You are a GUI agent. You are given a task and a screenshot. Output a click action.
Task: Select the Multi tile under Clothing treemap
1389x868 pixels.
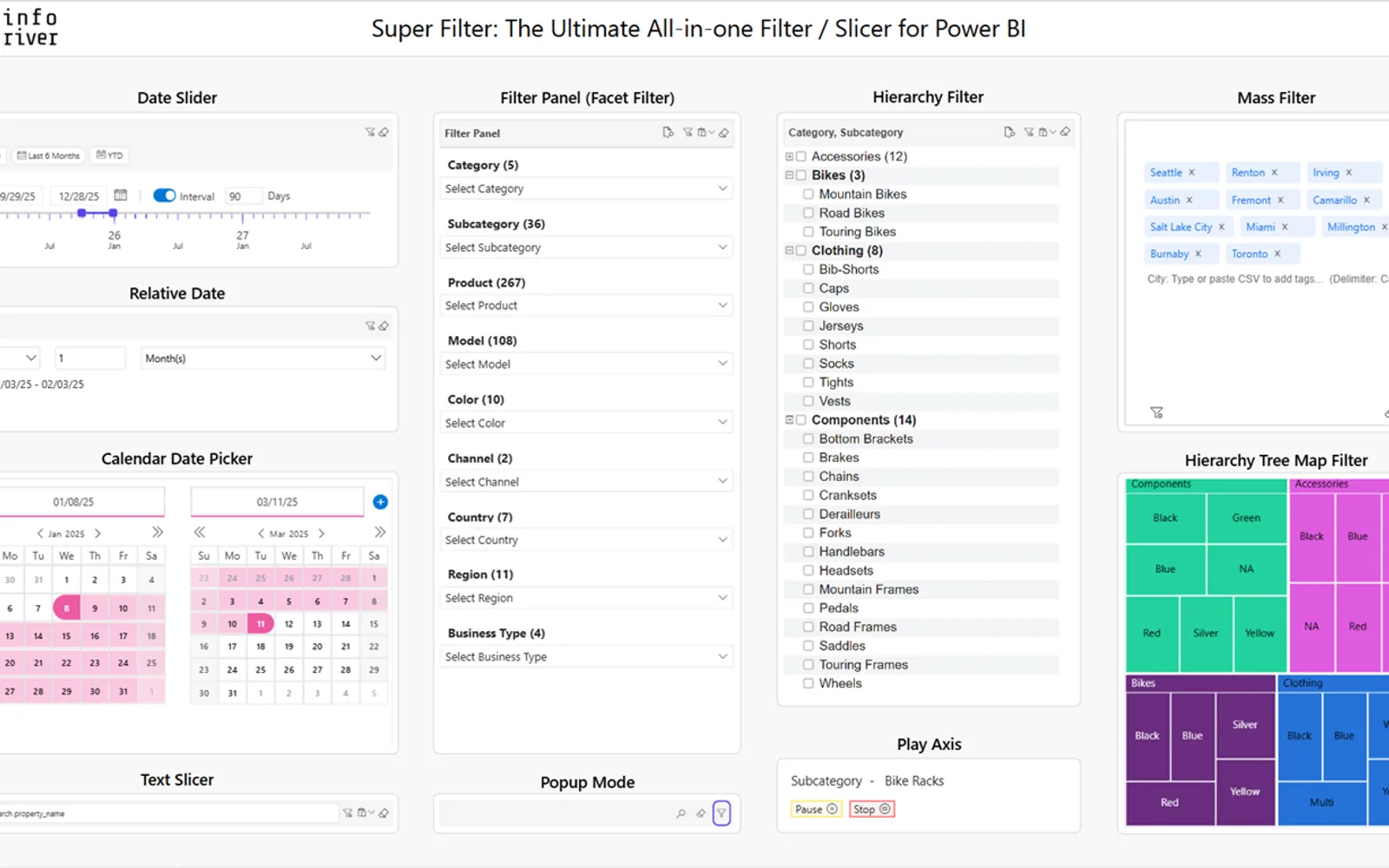pos(1321,803)
